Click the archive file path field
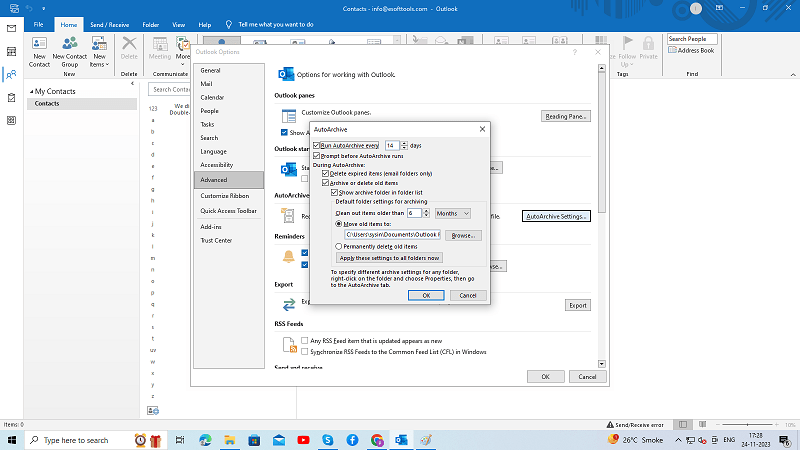The width and height of the screenshot is (800, 450). coord(392,235)
